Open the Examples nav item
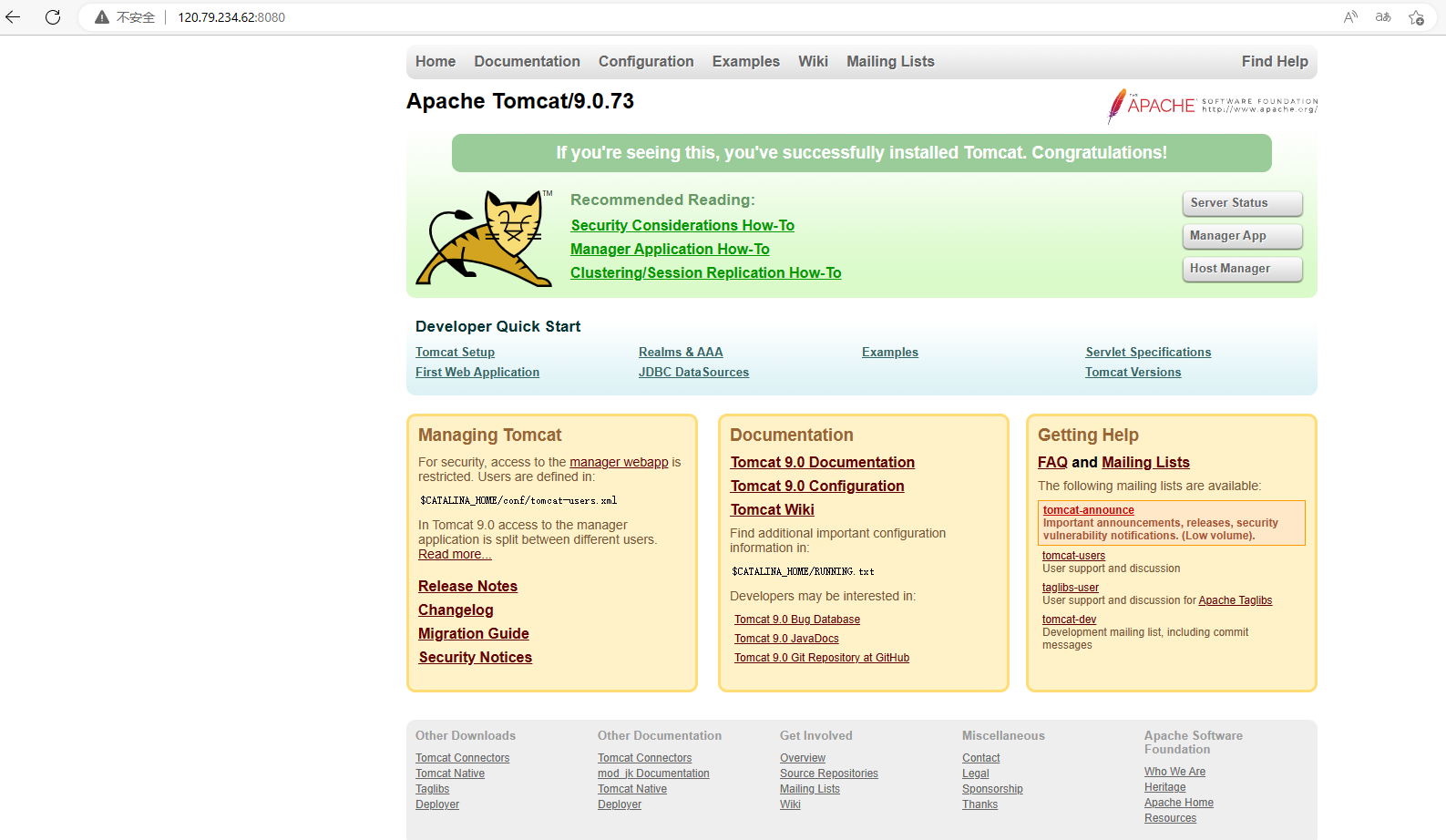 click(x=746, y=61)
